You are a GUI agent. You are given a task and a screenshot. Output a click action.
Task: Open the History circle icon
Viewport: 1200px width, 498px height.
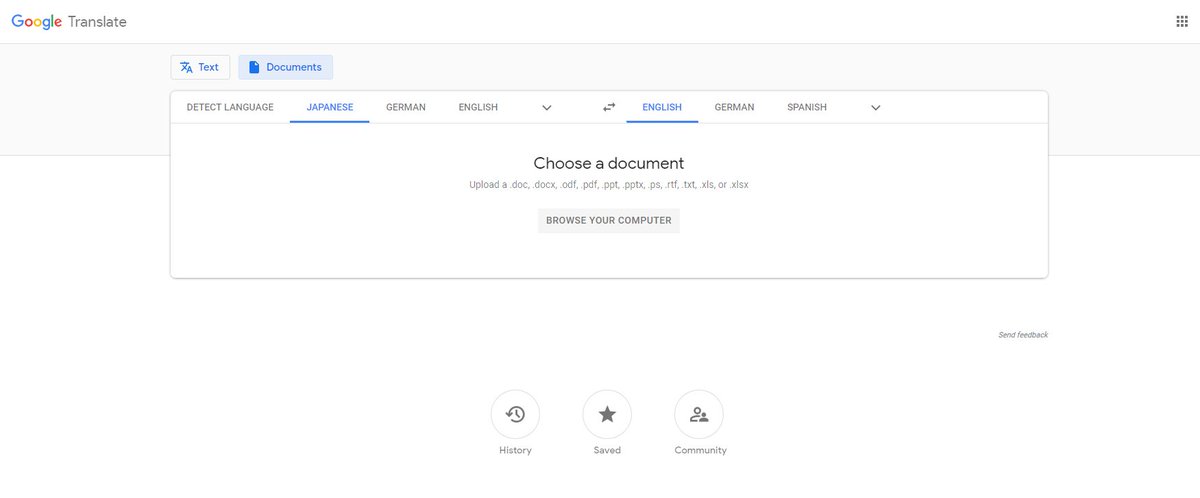pyautogui.click(x=515, y=414)
